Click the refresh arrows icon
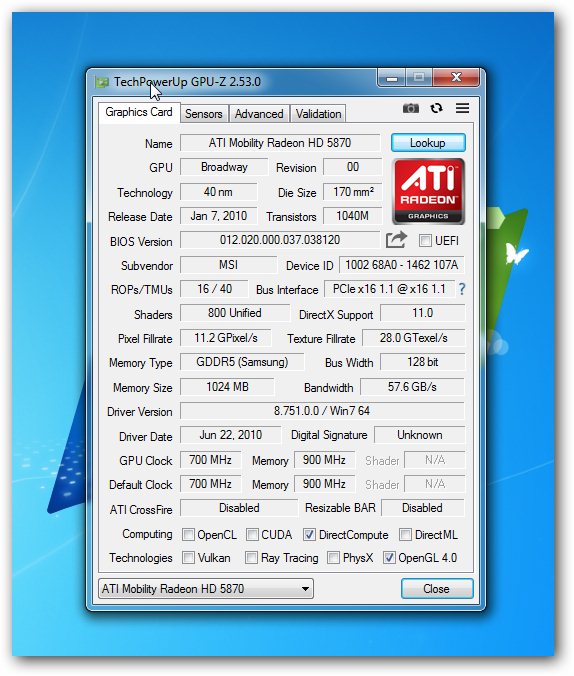Viewport: 574px width, 676px height. pyautogui.click(x=436, y=108)
